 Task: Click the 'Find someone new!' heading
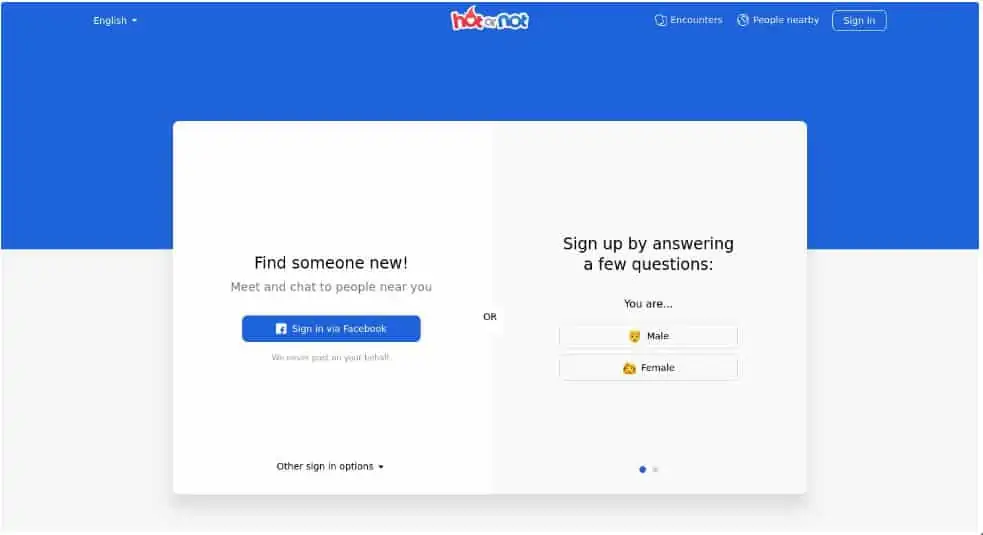tap(331, 263)
